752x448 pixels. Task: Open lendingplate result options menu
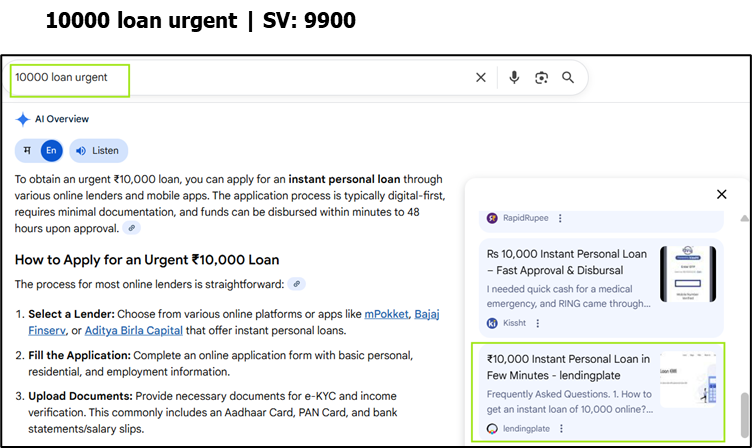click(561, 428)
